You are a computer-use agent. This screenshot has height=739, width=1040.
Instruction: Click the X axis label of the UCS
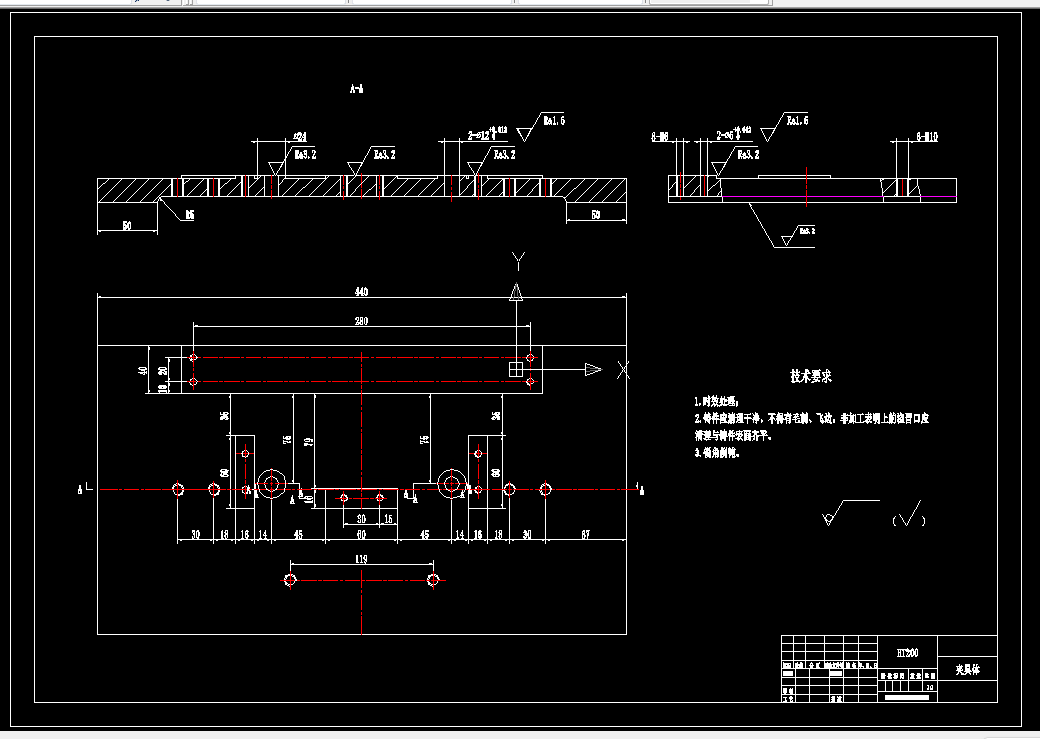pos(623,370)
